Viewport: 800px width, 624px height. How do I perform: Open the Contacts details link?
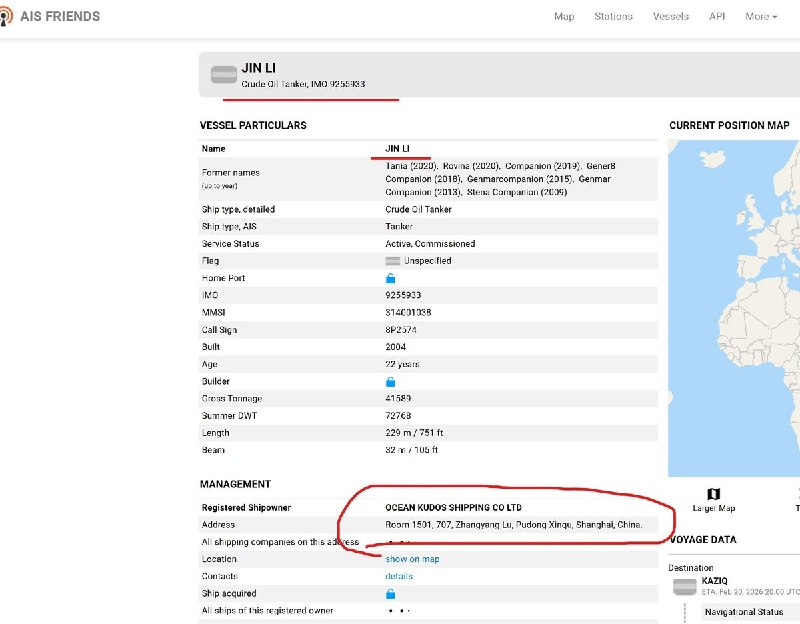coord(399,576)
